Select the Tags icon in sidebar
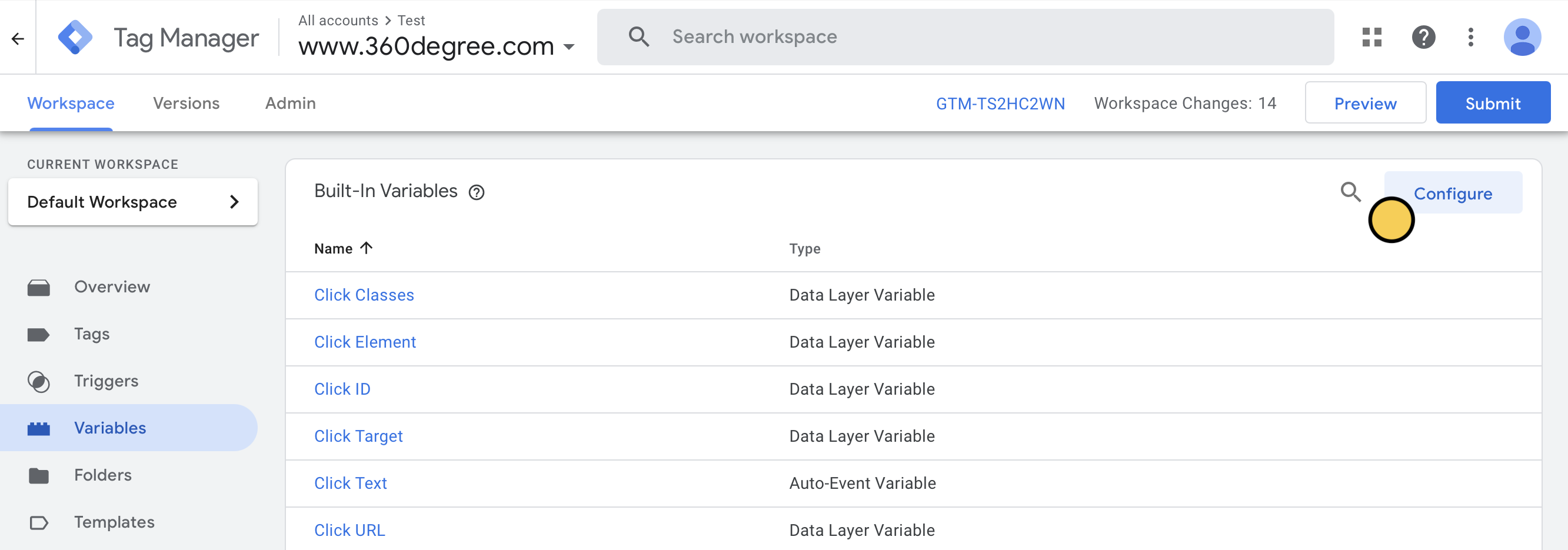The image size is (1568, 550). pos(39,334)
